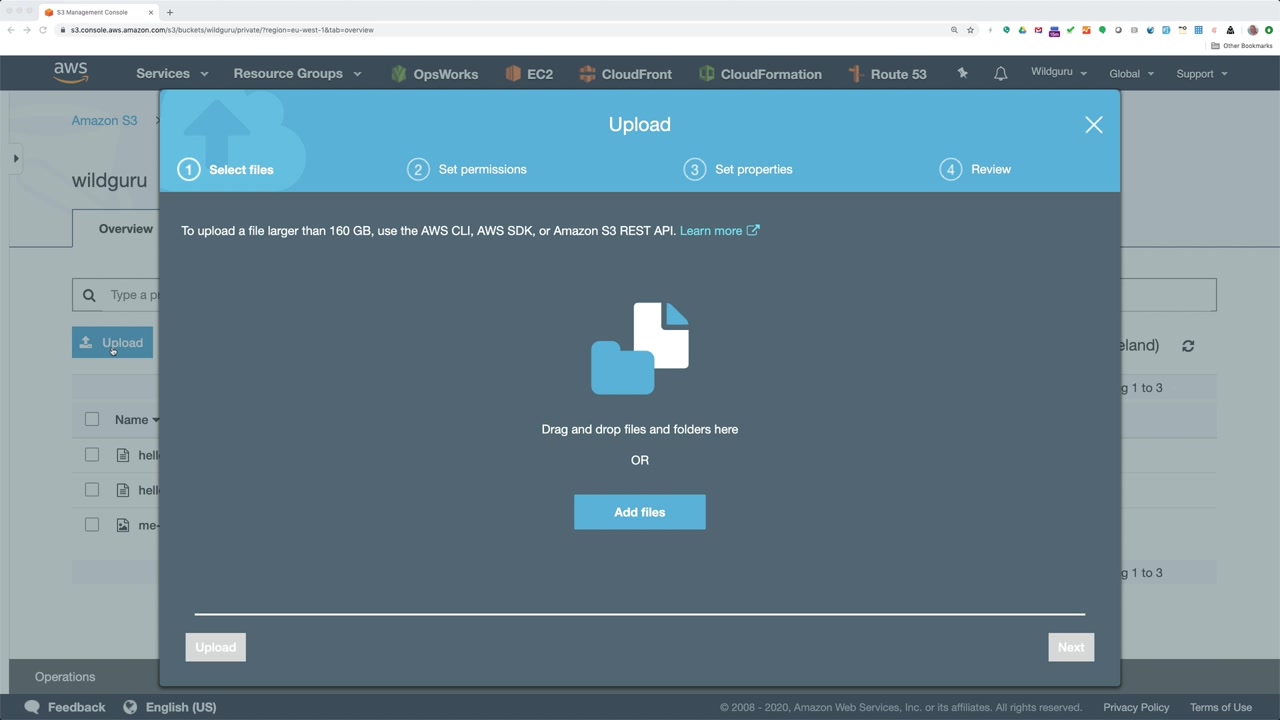Image resolution: width=1280 pixels, height=720 pixels.
Task: Open the Learn more link
Action: pos(720,231)
